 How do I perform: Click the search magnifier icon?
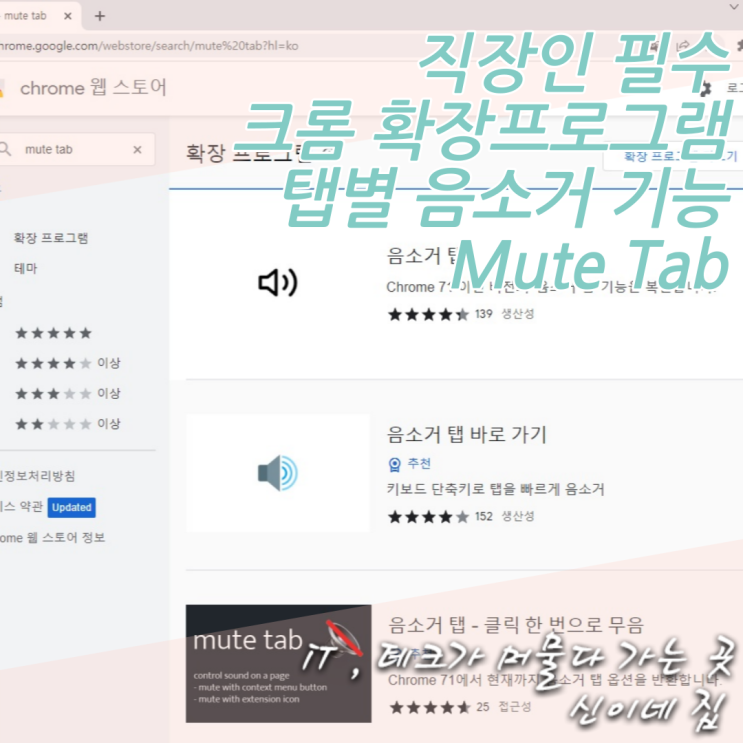(5, 149)
